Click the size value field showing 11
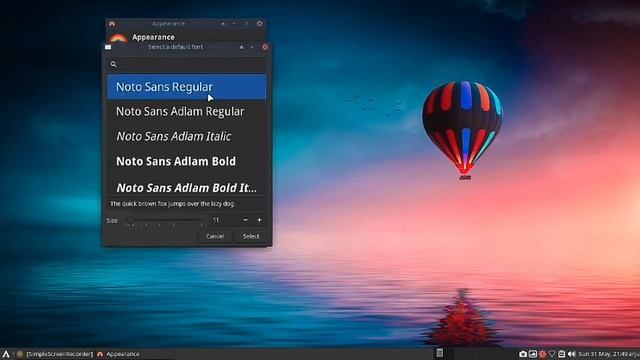640x360 pixels. point(222,220)
